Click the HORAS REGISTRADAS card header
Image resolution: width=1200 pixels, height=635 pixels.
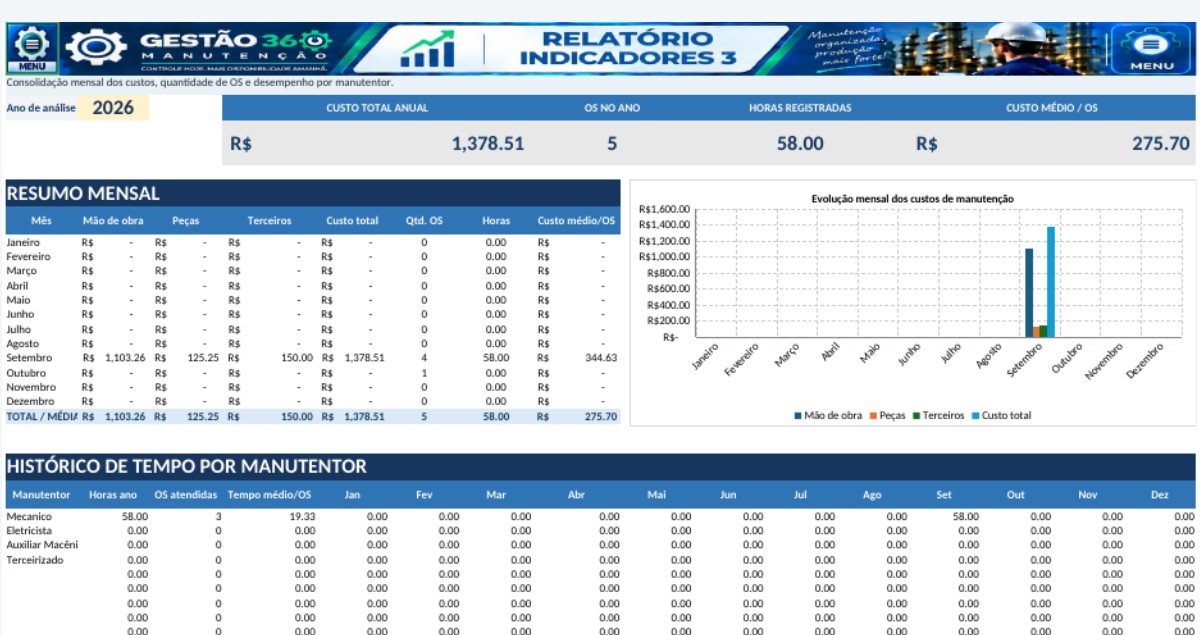pos(800,108)
